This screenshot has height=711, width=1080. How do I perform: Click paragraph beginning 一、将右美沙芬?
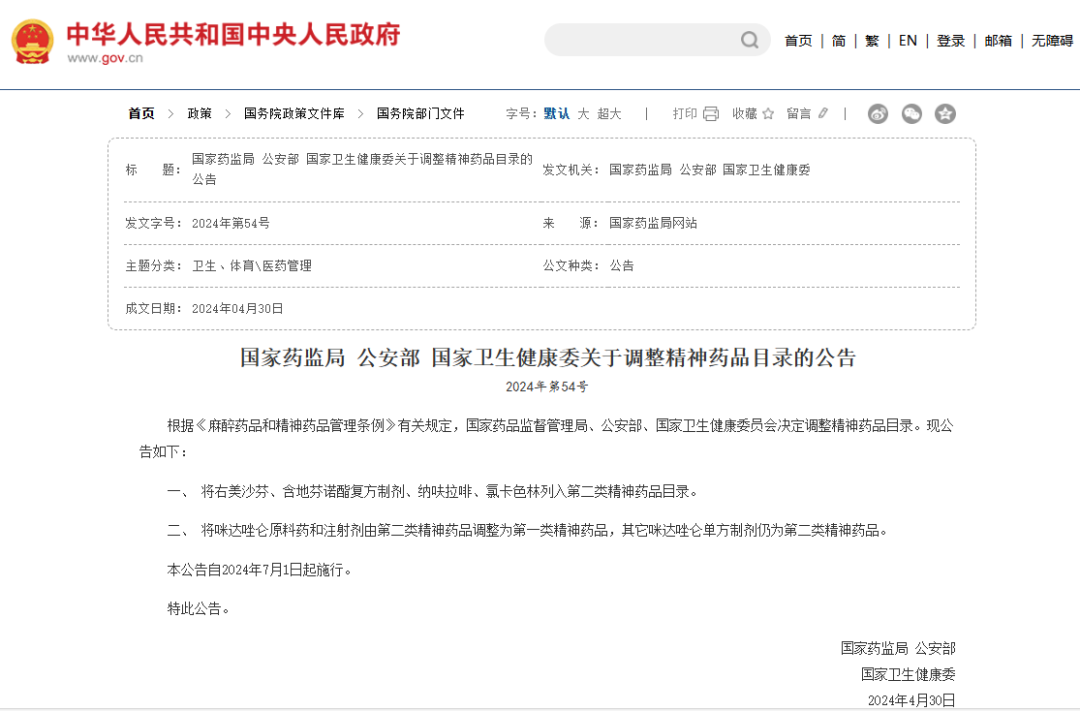[433, 492]
